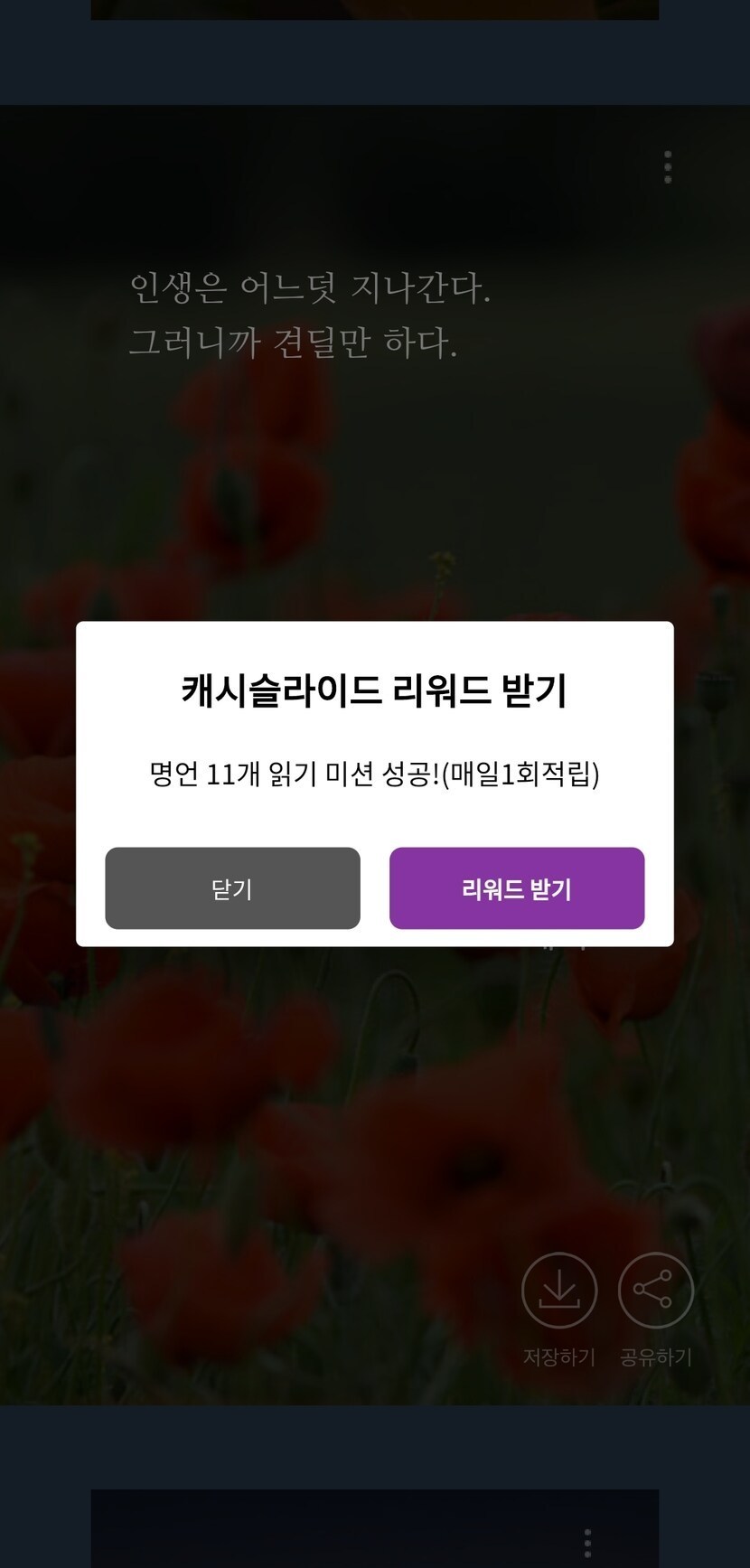Click white space between dialog message and buttons
Viewport: 750px width, 1568px height.
coord(374,820)
